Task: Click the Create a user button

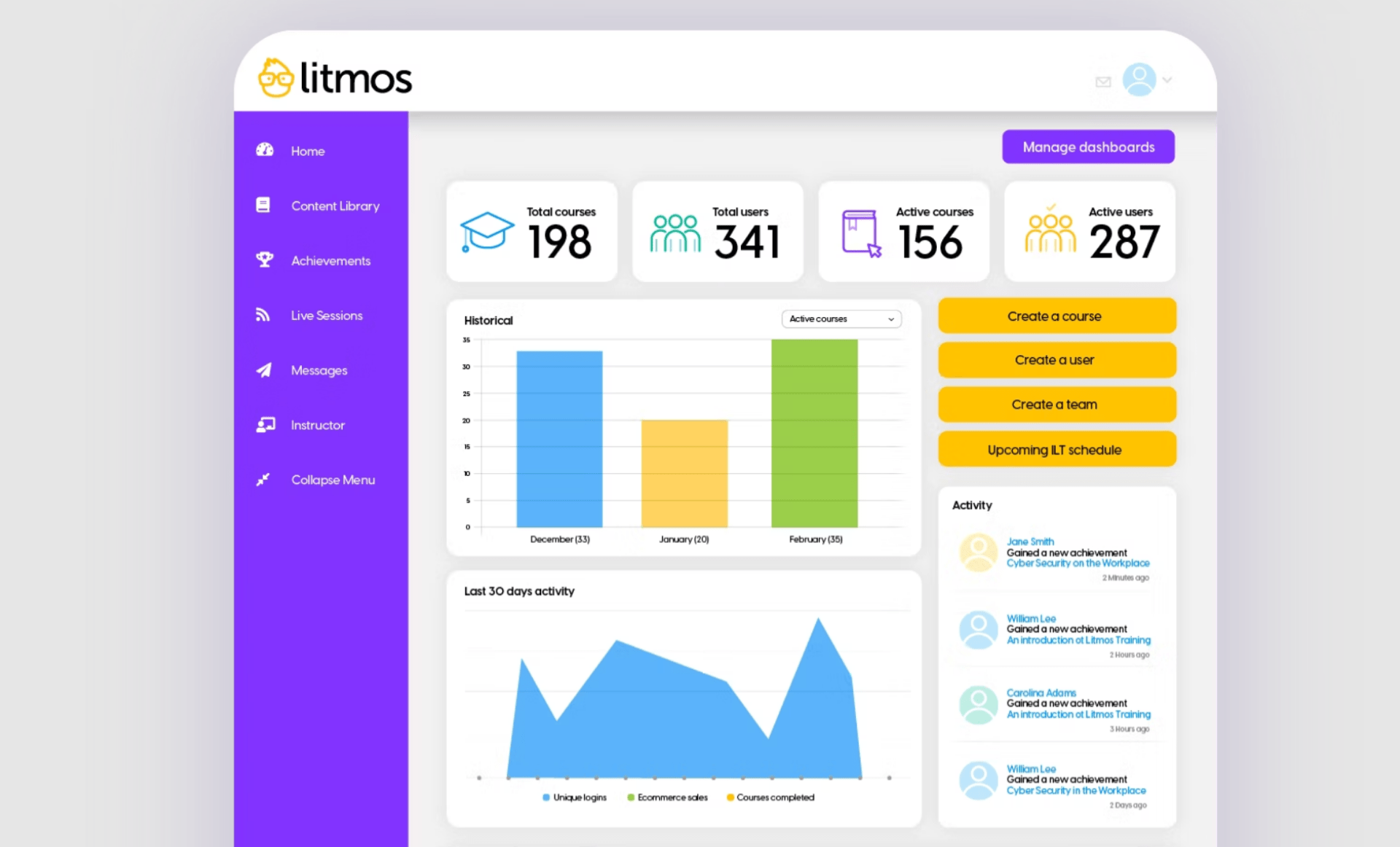Action: click(1057, 360)
